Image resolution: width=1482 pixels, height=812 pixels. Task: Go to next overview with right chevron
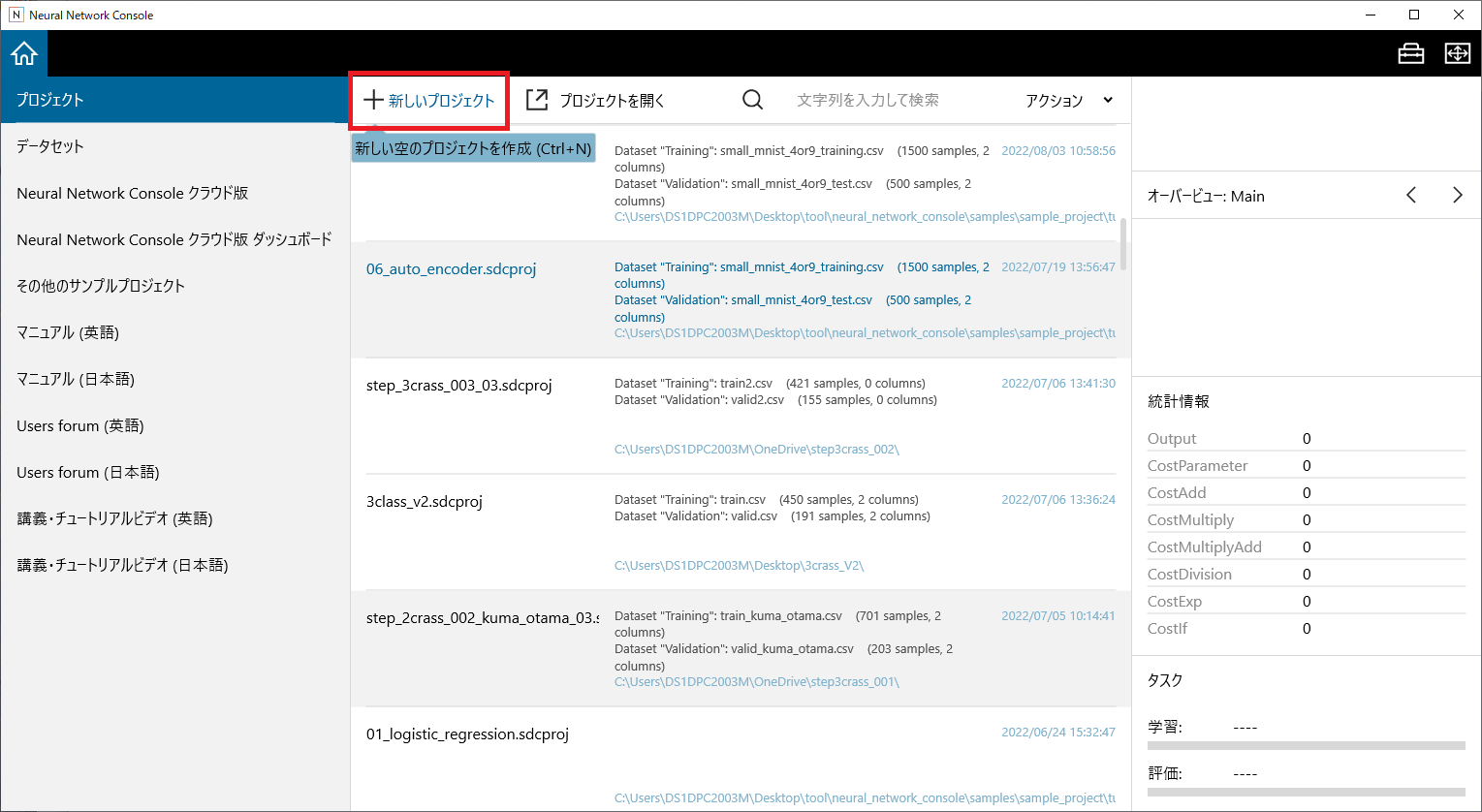click(1457, 196)
